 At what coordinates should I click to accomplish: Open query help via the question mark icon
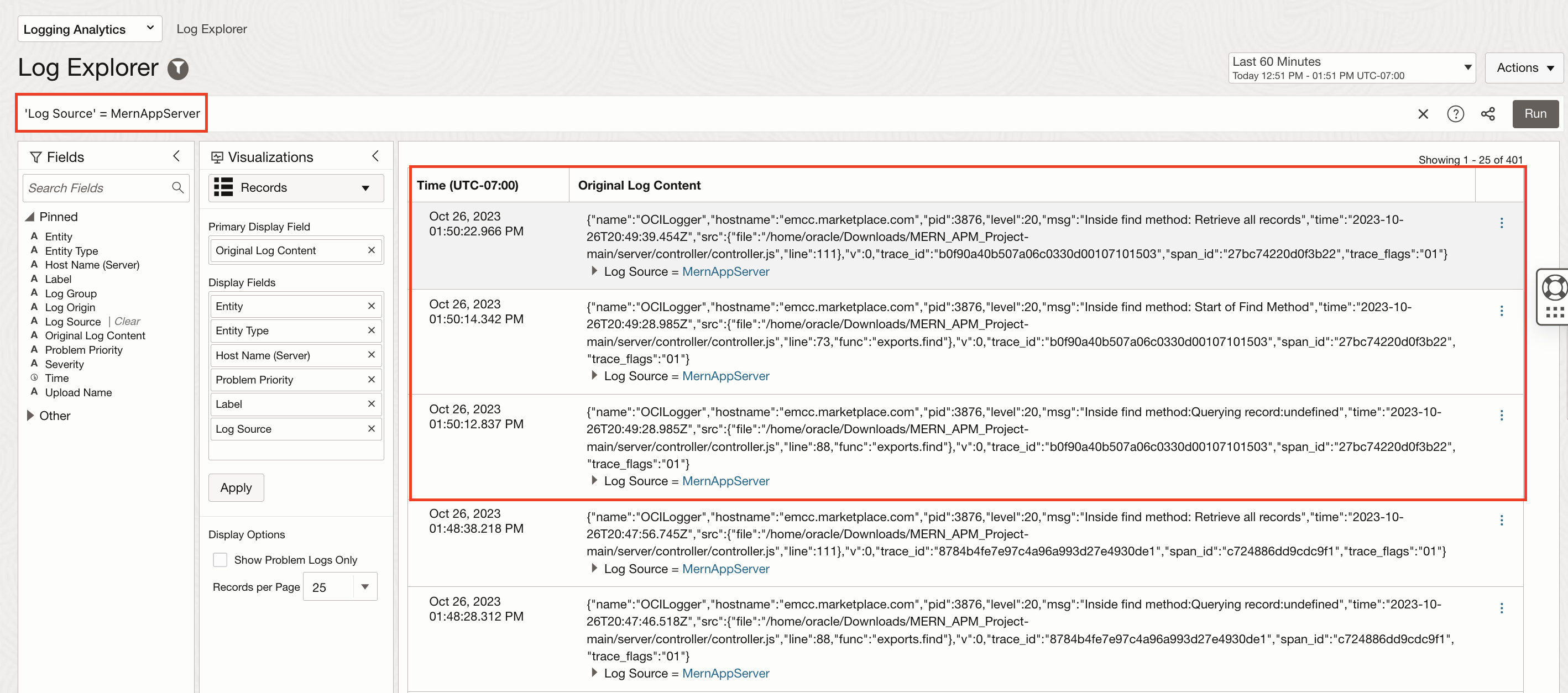point(1455,114)
